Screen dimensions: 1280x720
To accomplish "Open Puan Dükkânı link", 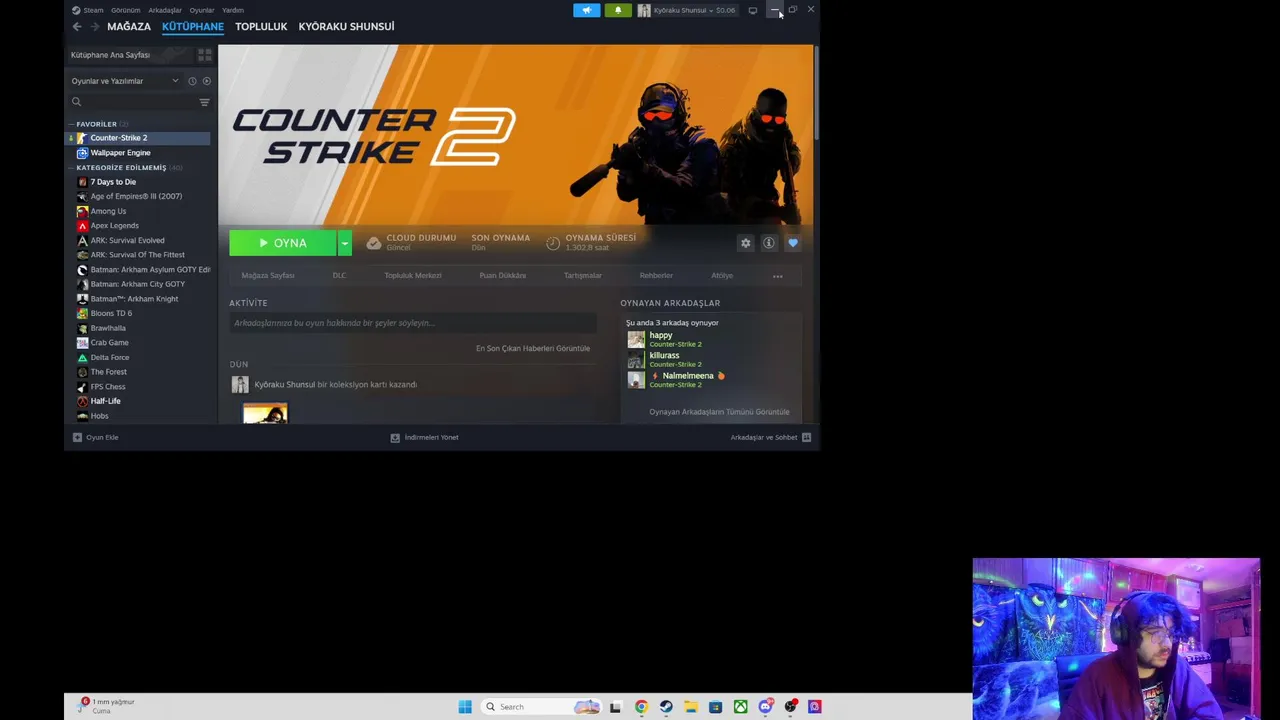I will pos(503,276).
